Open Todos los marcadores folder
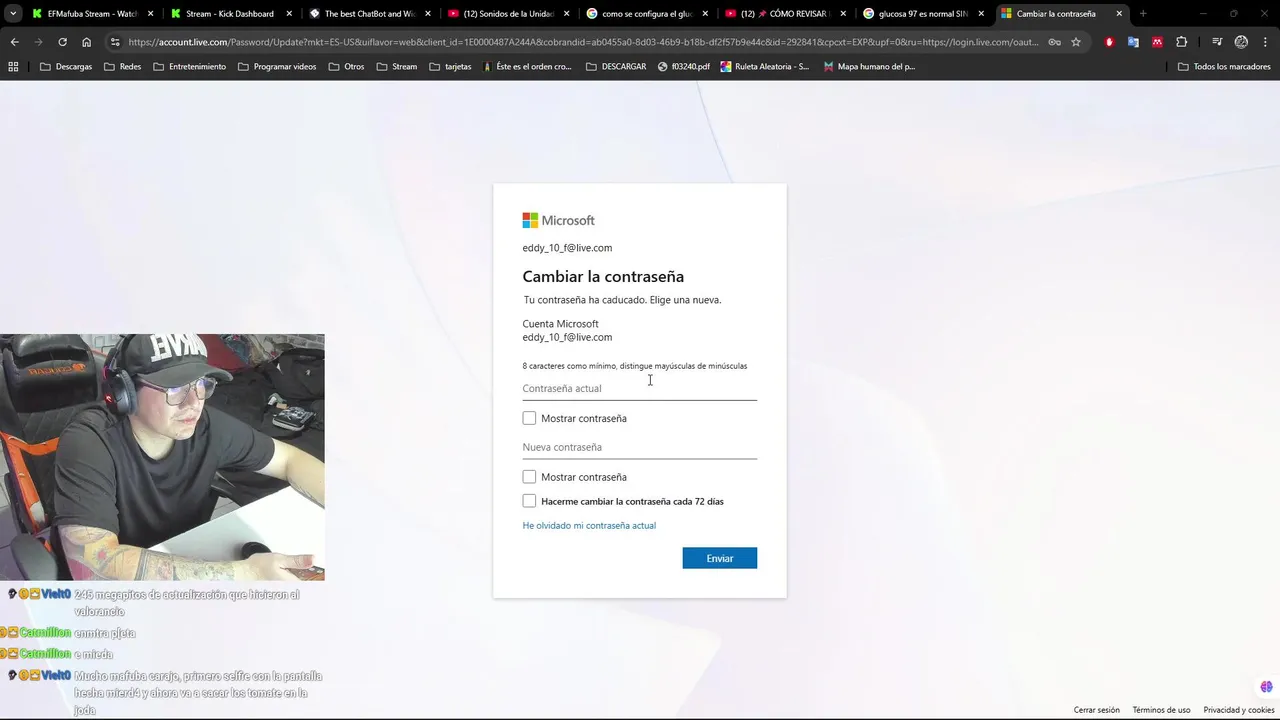 point(1224,67)
